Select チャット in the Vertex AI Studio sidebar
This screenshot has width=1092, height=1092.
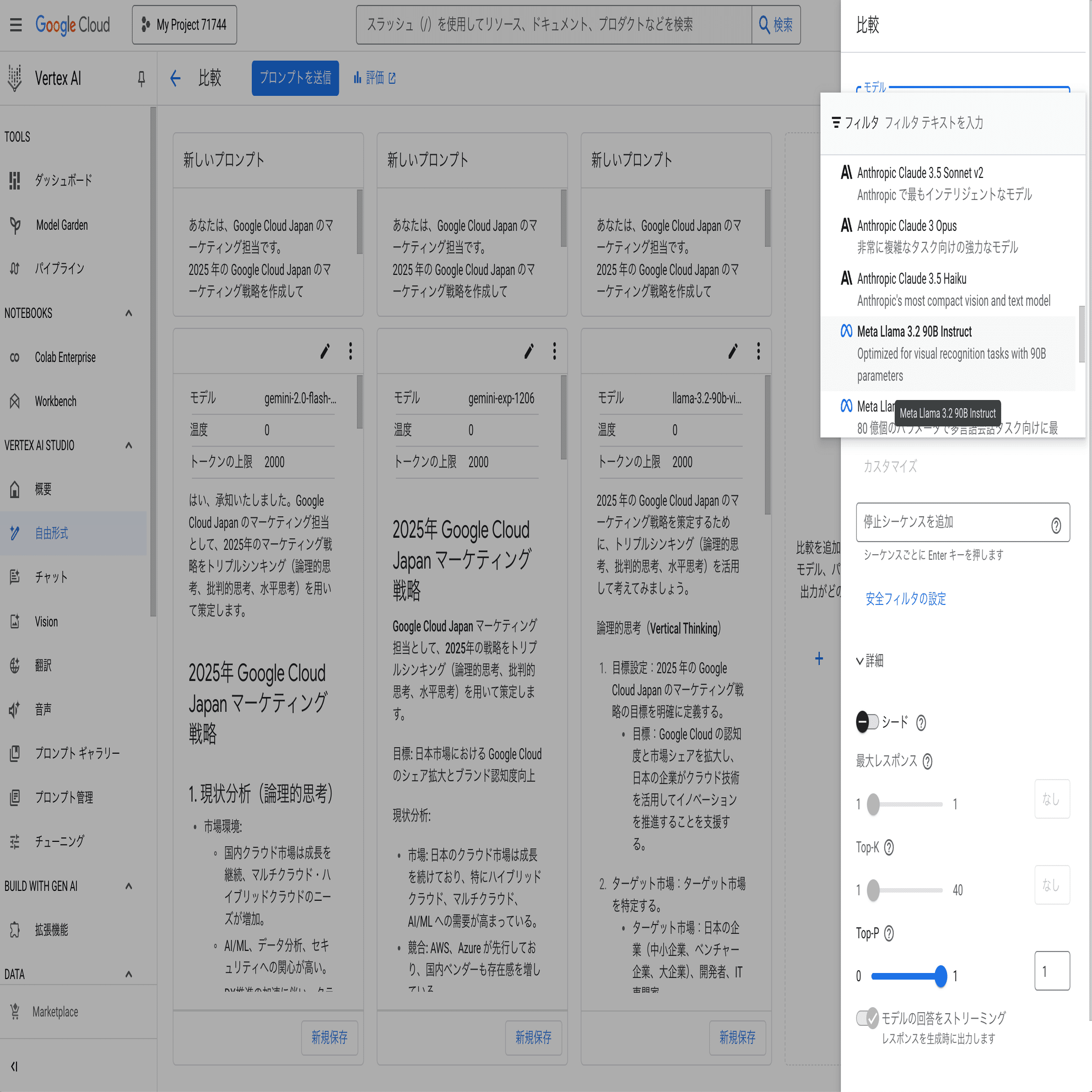tap(51, 577)
